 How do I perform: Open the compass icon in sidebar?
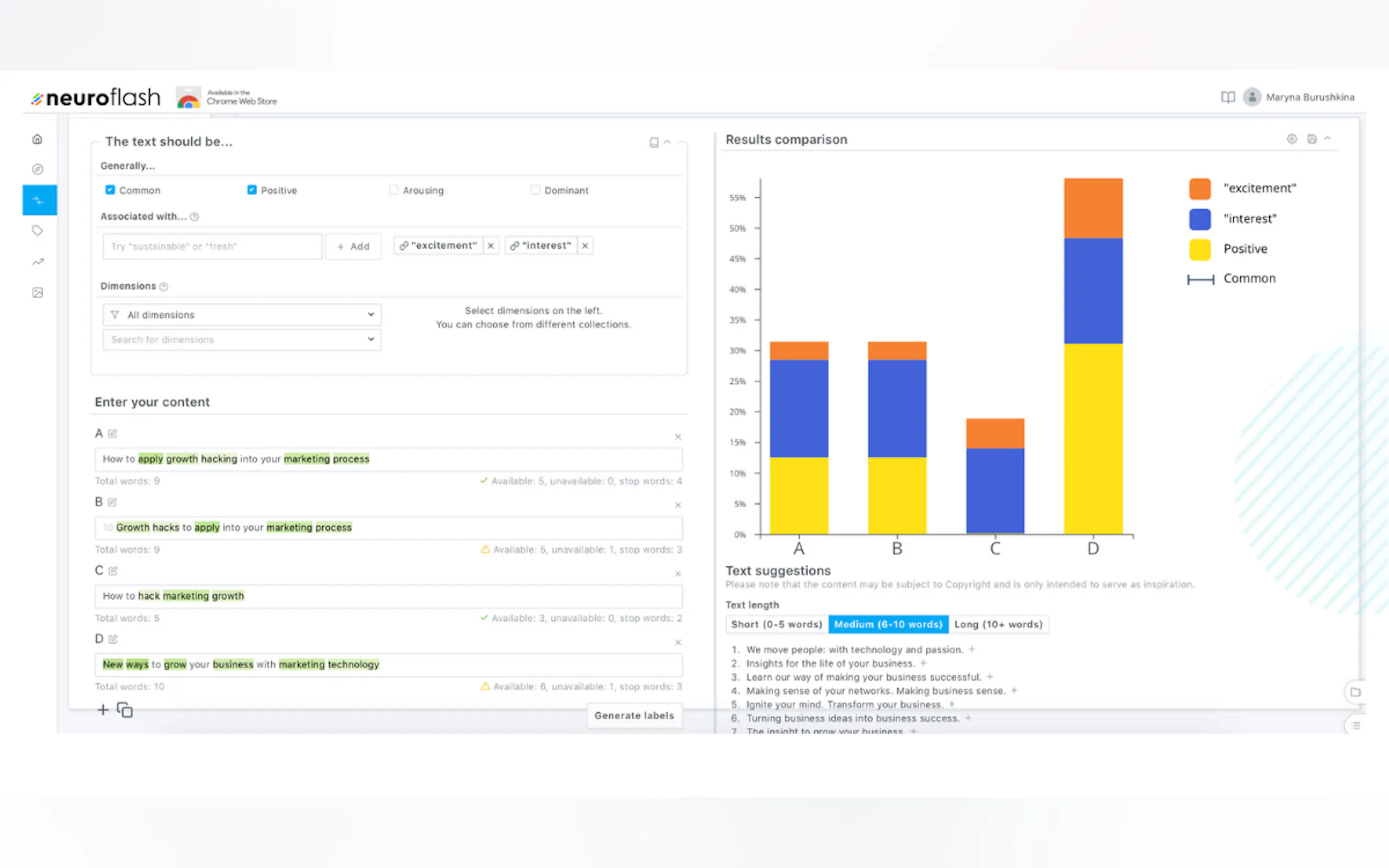(37, 169)
